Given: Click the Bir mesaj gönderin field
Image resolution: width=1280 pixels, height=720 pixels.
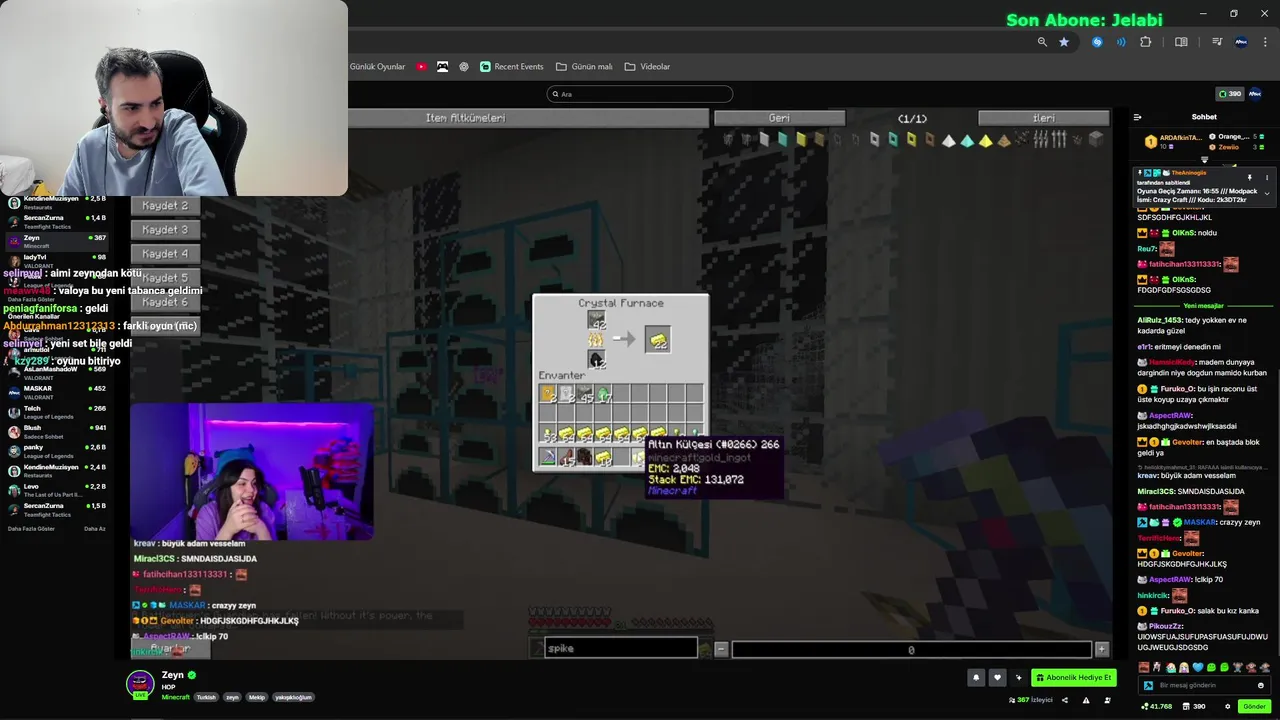Looking at the screenshot, I should (x=1205, y=685).
